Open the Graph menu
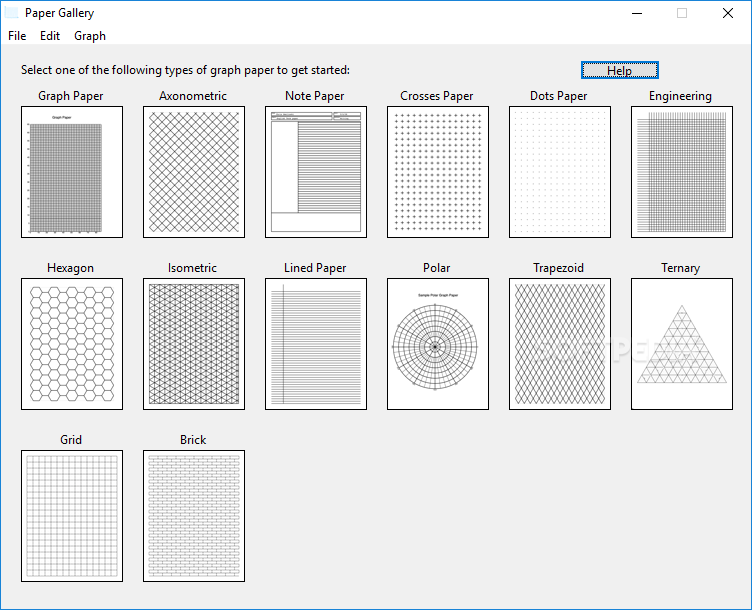This screenshot has width=752, height=610. point(90,36)
